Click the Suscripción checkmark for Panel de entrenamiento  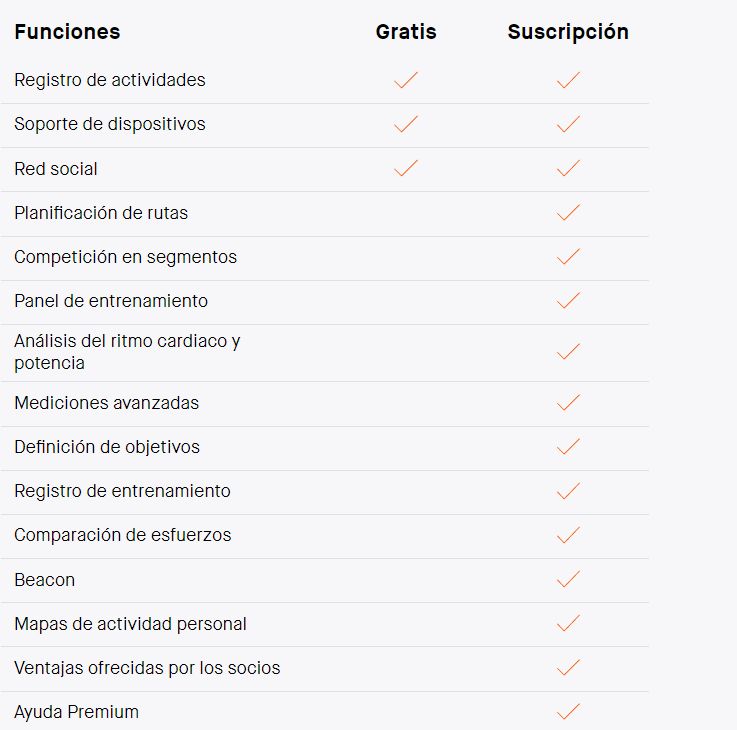tap(568, 301)
